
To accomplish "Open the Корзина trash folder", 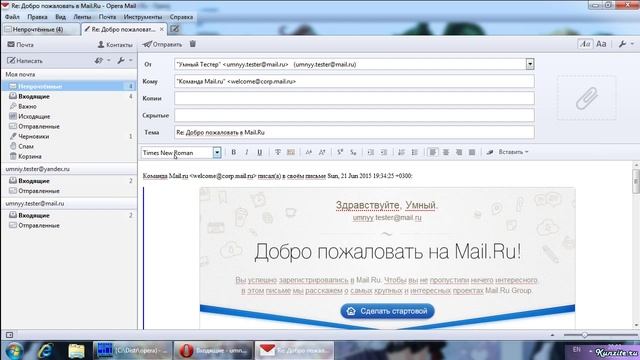I will (69, 156).
